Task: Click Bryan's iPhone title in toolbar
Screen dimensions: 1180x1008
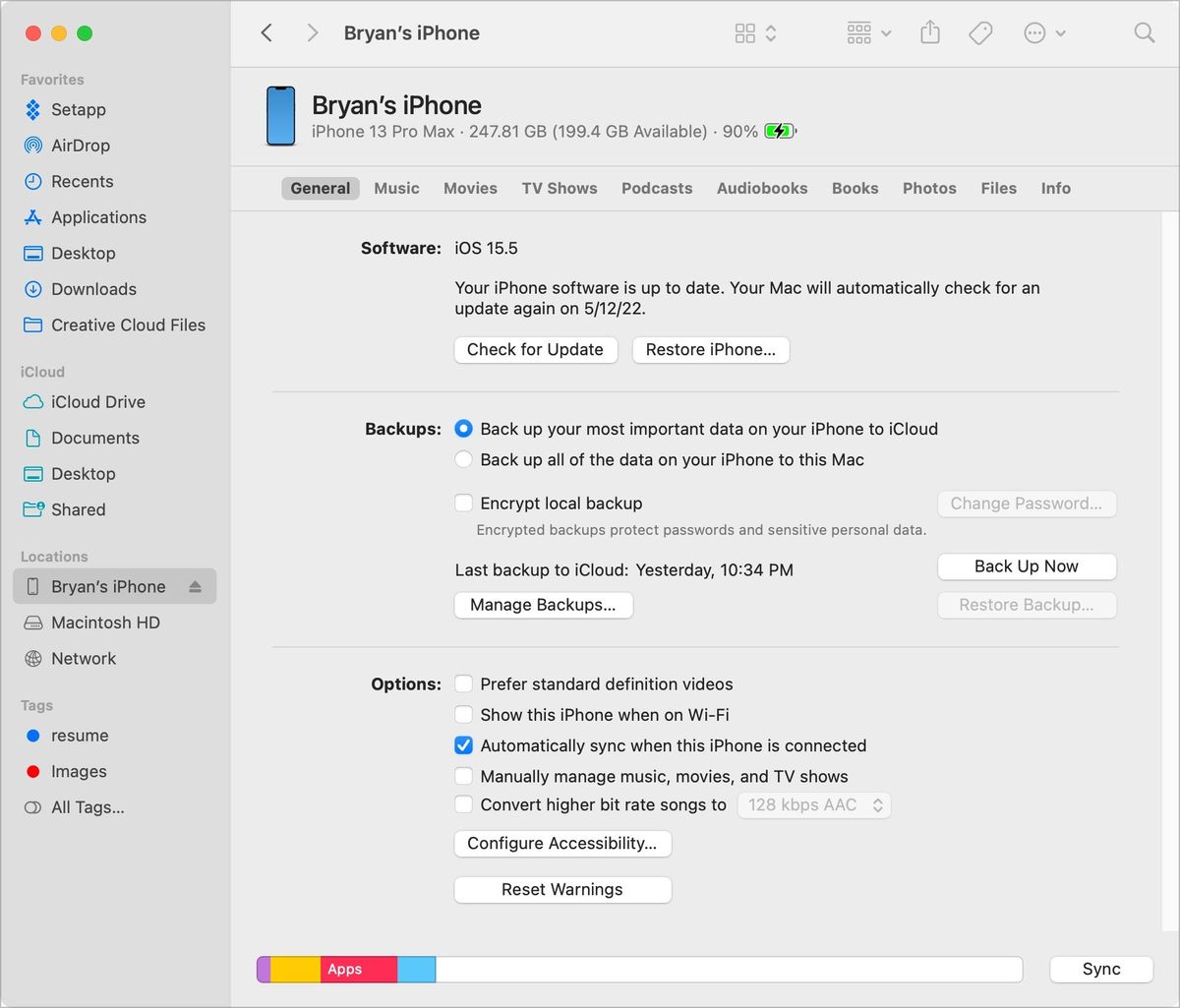Action: pyautogui.click(x=411, y=32)
